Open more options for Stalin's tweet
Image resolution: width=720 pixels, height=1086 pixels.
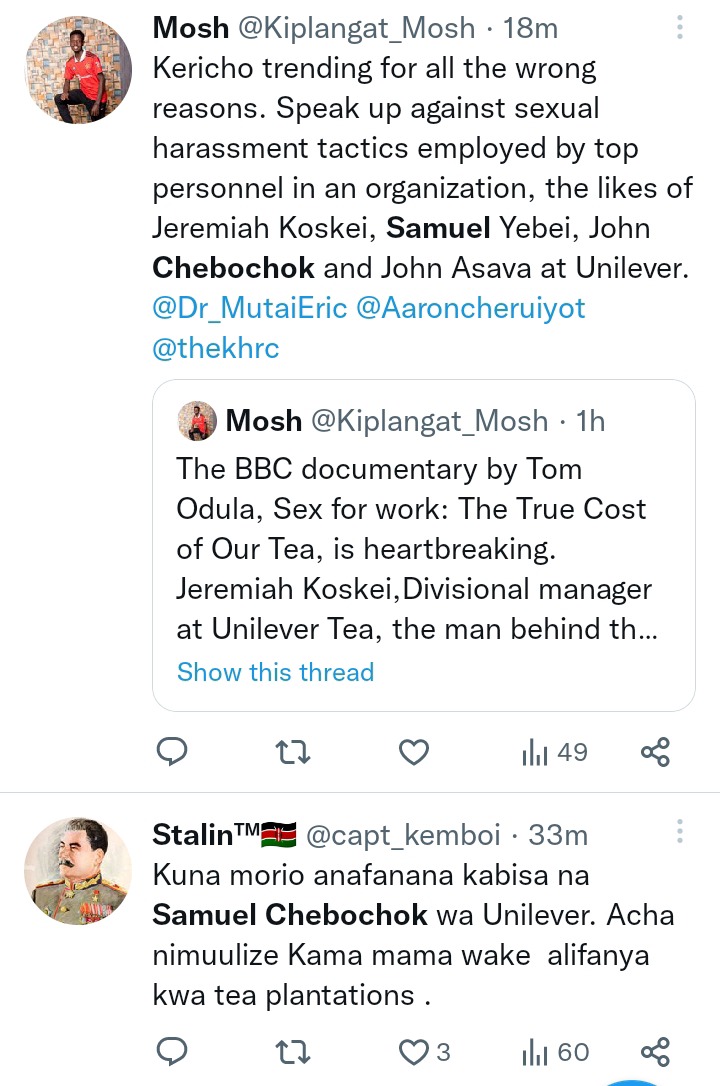[680, 832]
